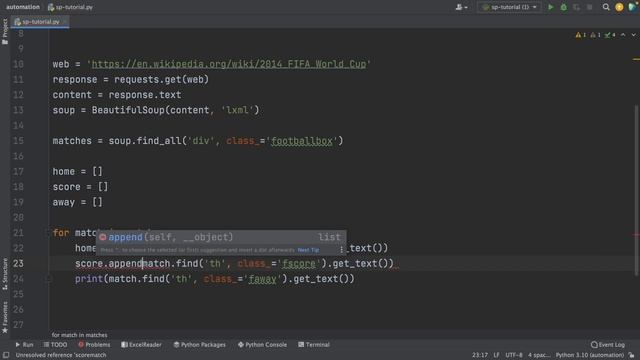Click 'BeautifulSoup' on line 13
Screen dimensions: 640x360
[x=128, y=110]
